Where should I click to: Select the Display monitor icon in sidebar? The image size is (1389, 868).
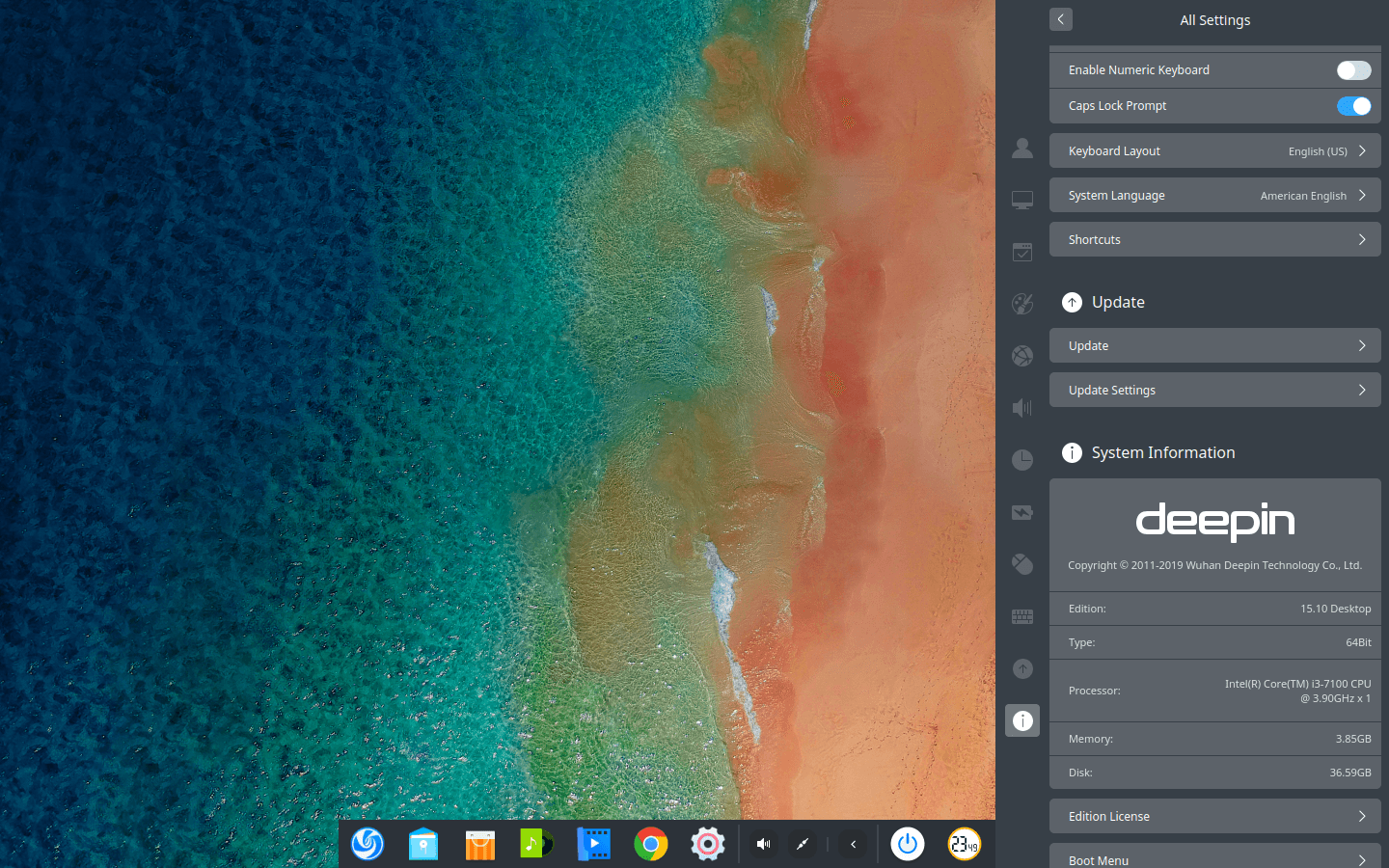tap(1022, 200)
